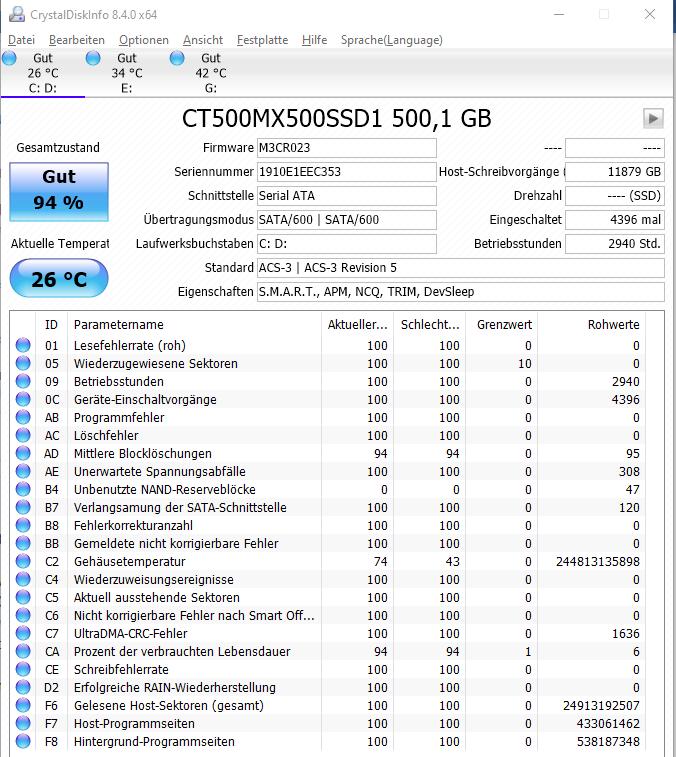
Task: Click status icon of Mittlere Blocklöschungen row
Action: coord(23,453)
